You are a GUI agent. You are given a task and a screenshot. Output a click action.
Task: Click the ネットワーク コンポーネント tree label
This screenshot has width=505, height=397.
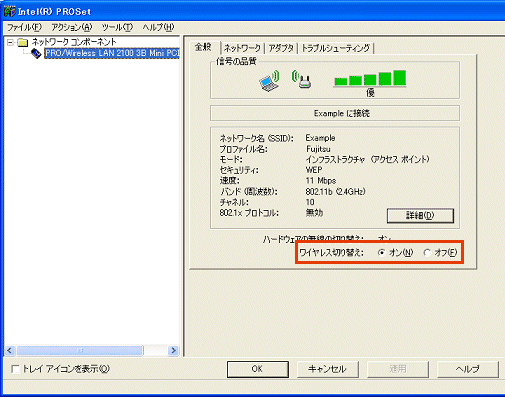click(74, 42)
